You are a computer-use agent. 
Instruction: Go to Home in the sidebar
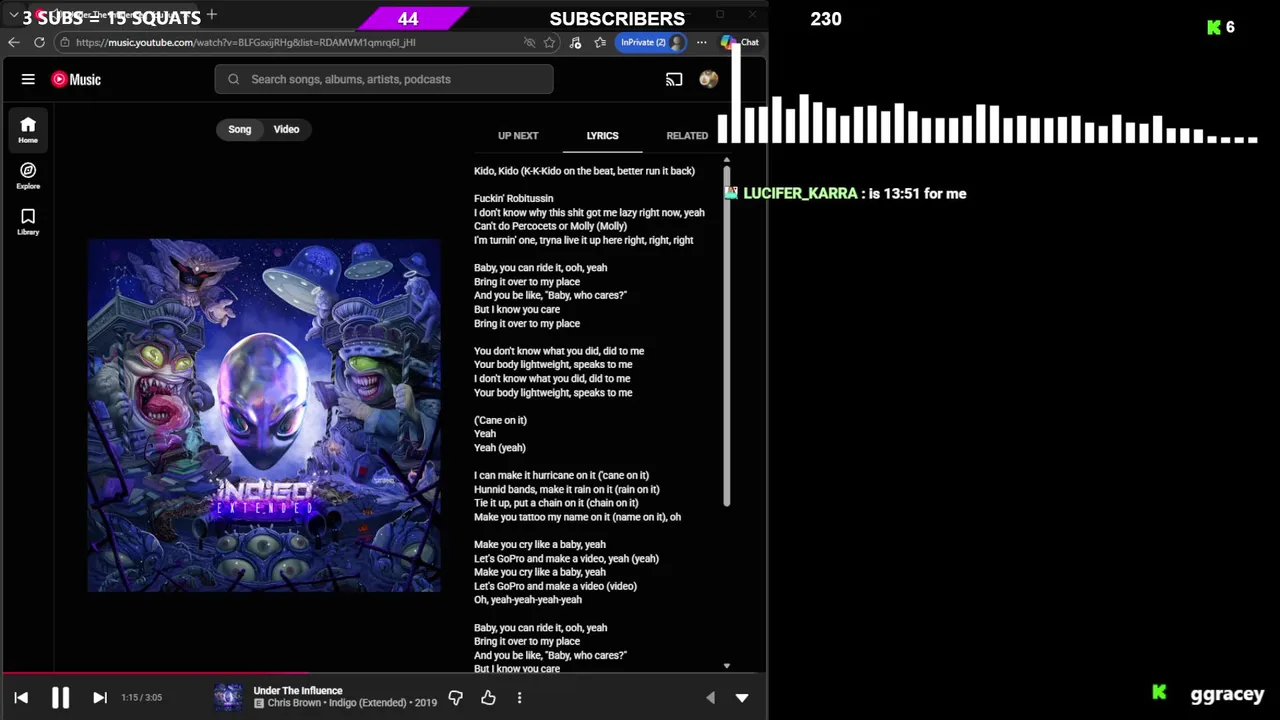[x=28, y=130]
